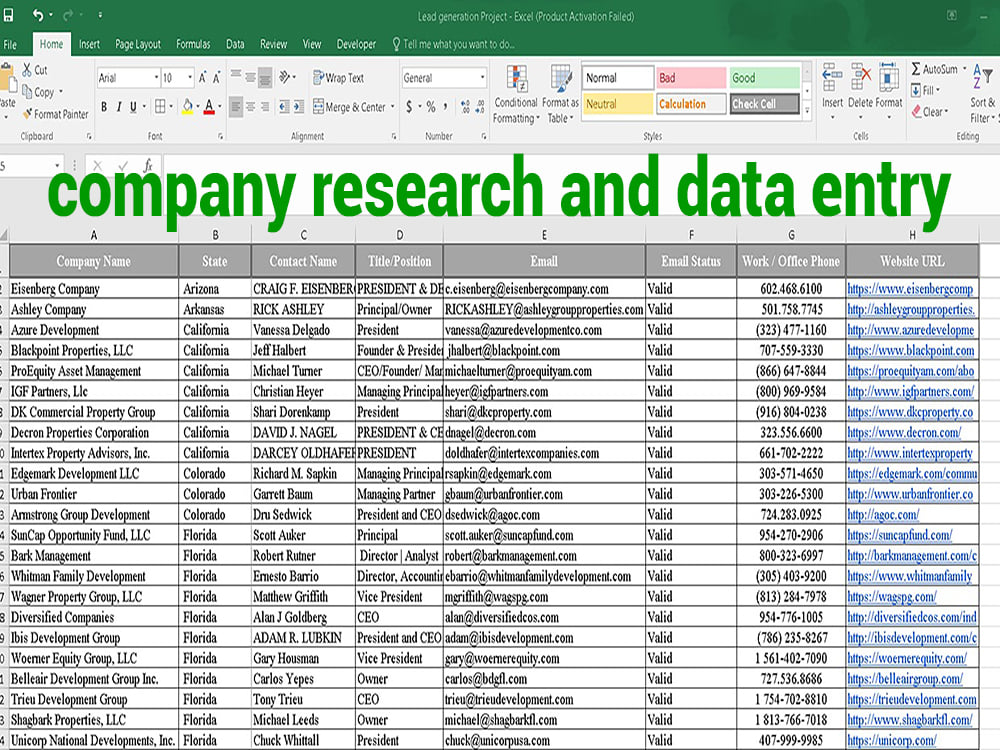Select the cell 'Azure Development'
This screenshot has width=1000, height=750.
pyautogui.click(x=94, y=330)
